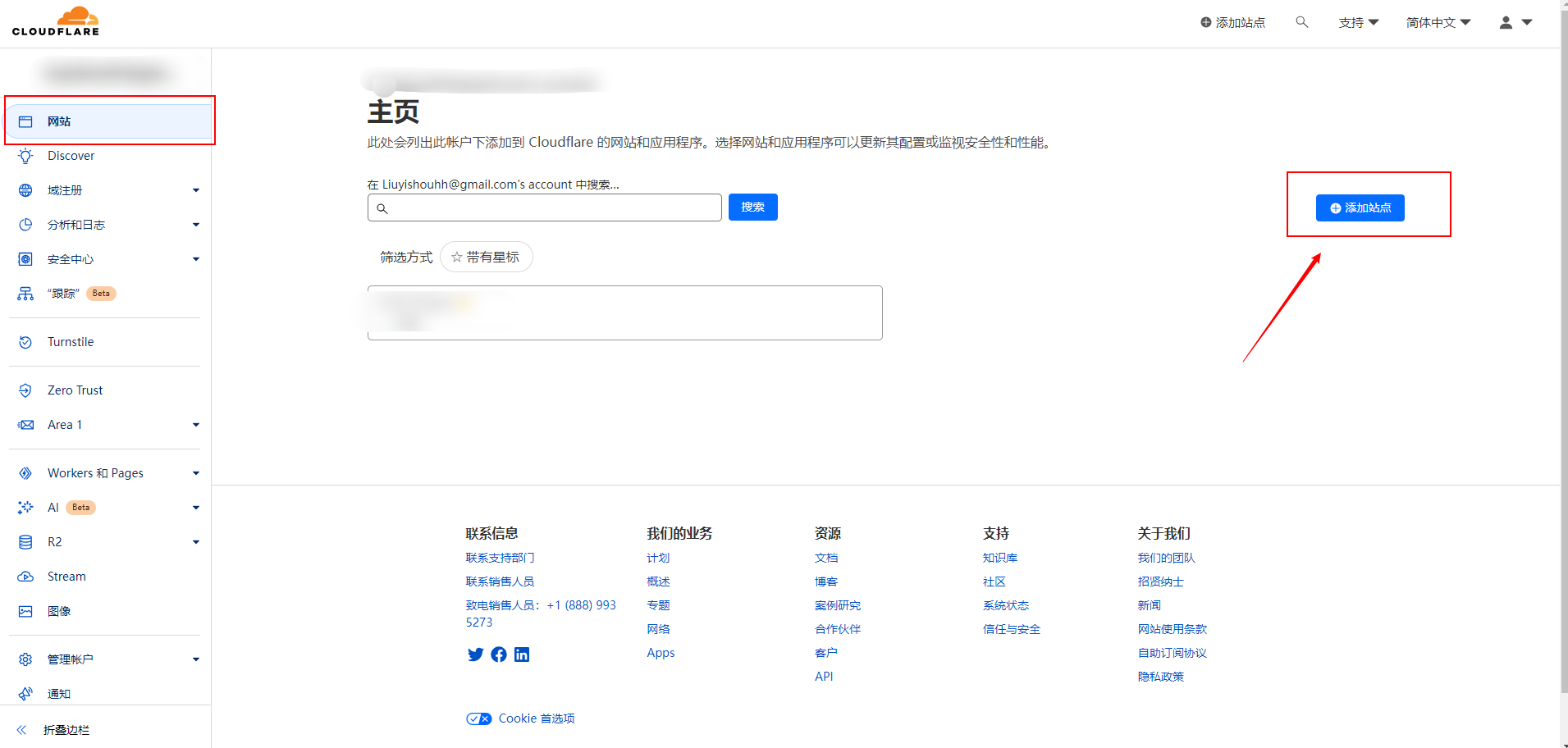Screen dimensions: 1568x748
Task: Expand the Workers 和 Pages arrow
Action: [x=196, y=473]
